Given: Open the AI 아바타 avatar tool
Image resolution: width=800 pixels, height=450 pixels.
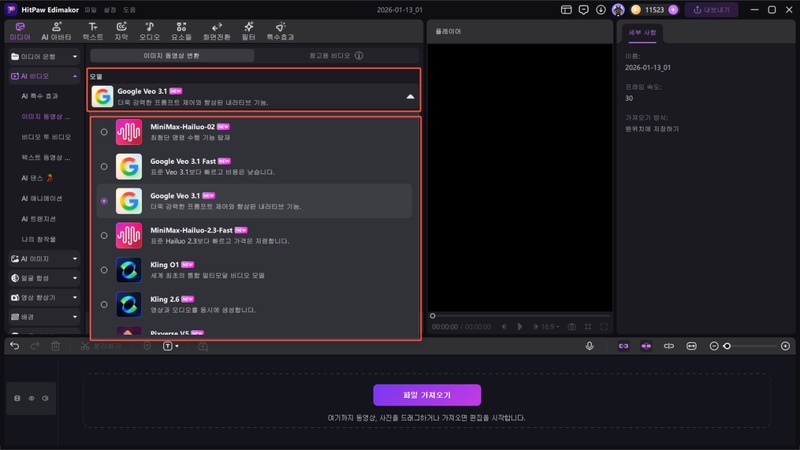Looking at the screenshot, I should tap(56, 31).
